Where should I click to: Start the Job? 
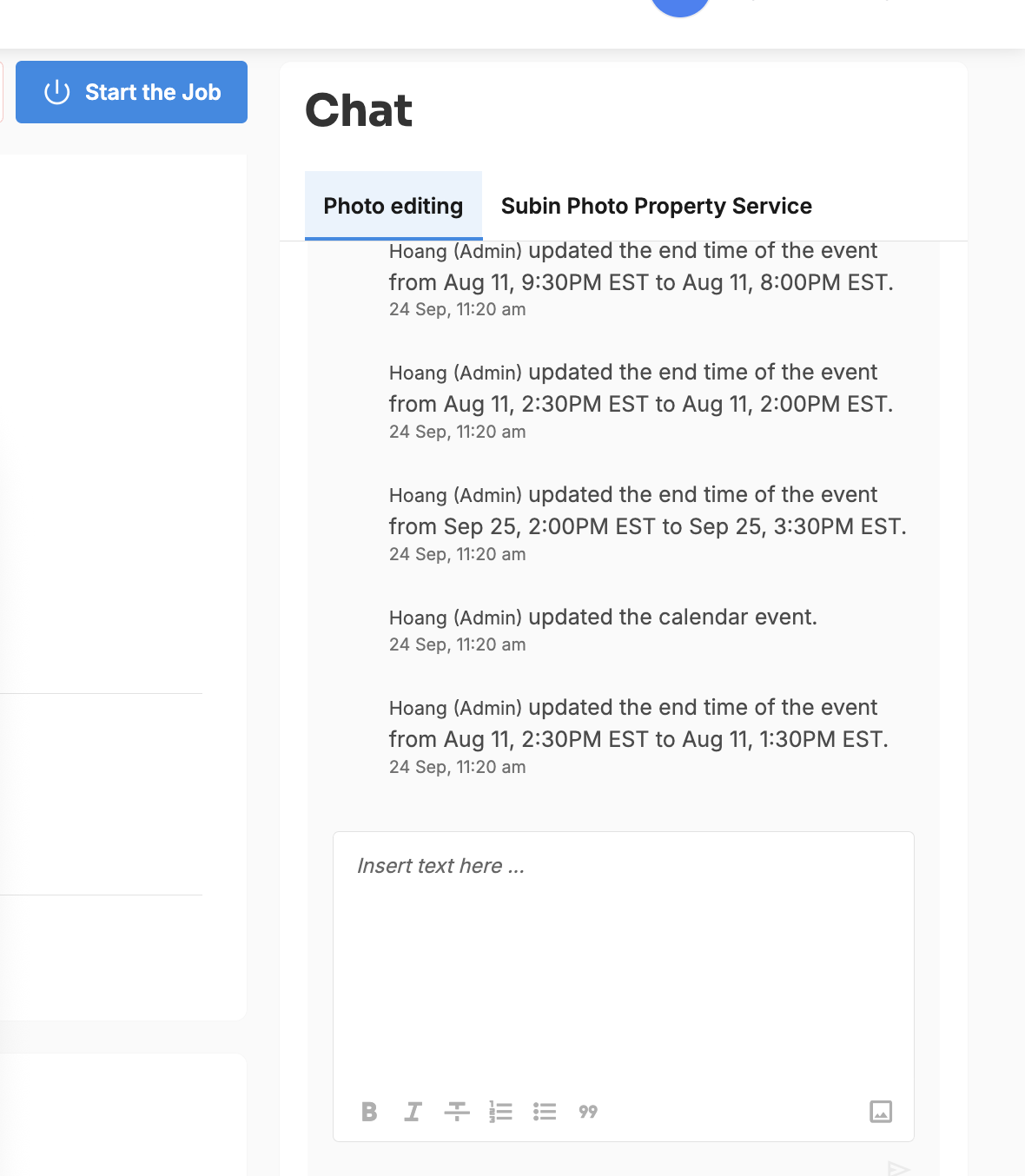[131, 92]
